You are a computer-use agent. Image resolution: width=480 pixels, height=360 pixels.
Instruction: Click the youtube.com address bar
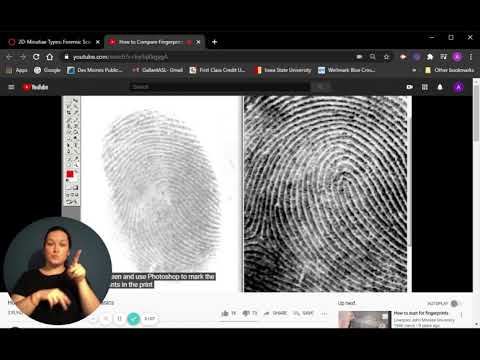coord(207,57)
